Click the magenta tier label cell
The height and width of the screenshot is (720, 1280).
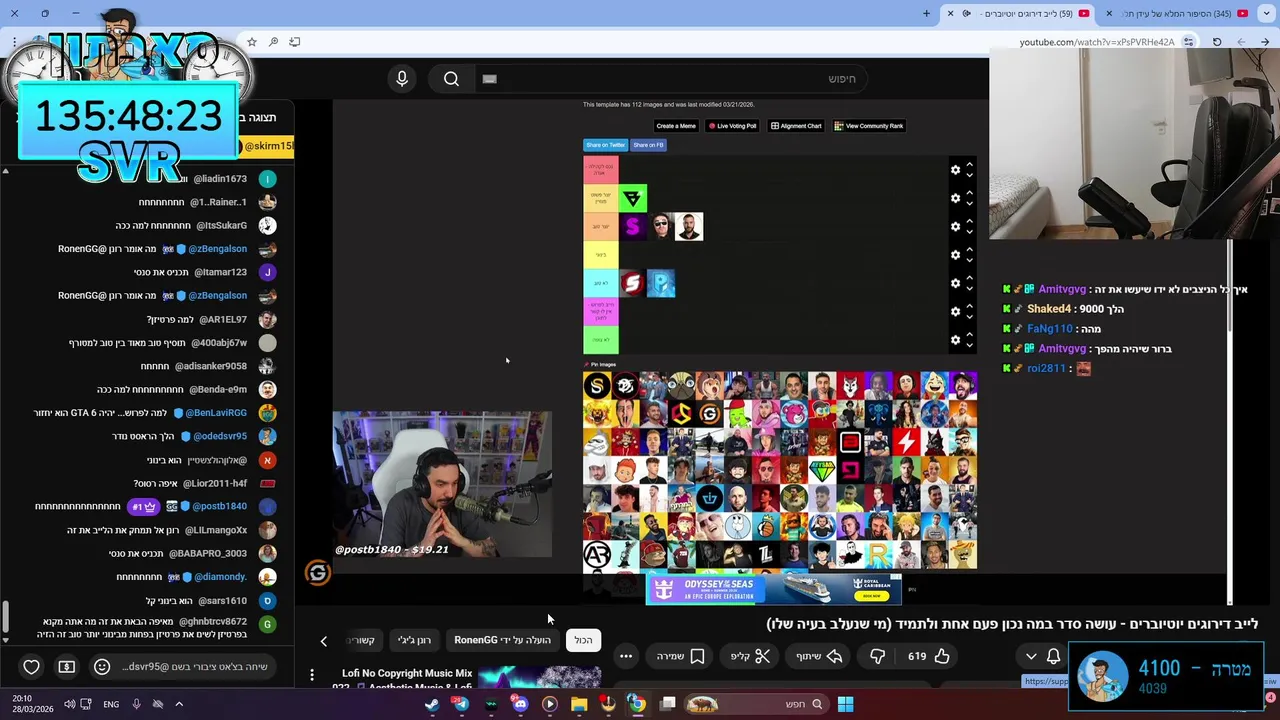coord(601,311)
